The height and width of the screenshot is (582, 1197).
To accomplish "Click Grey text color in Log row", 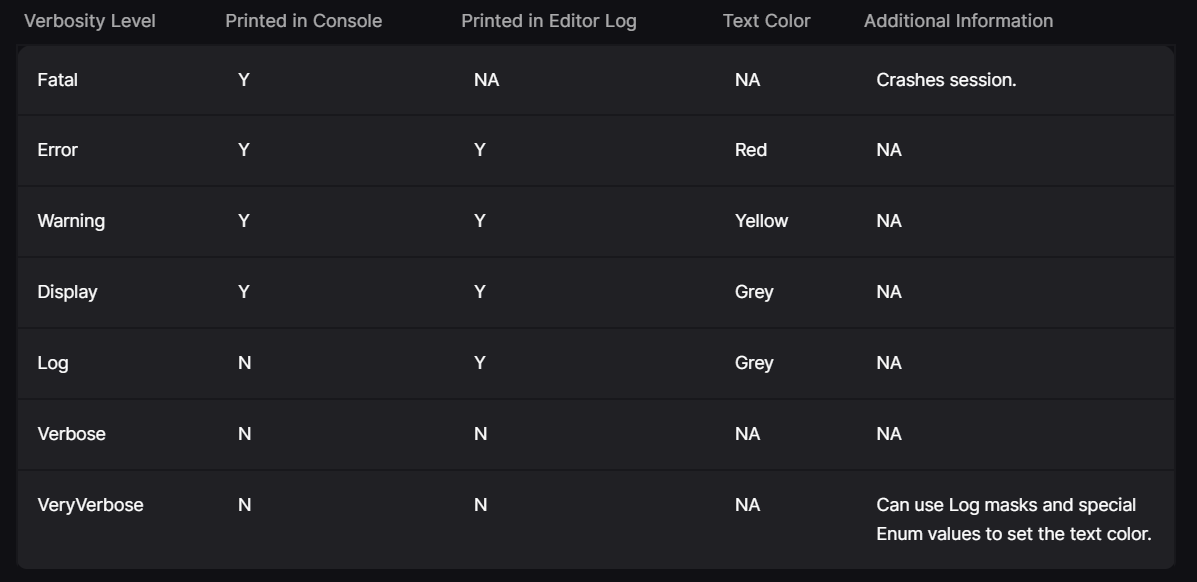I will point(753,363).
